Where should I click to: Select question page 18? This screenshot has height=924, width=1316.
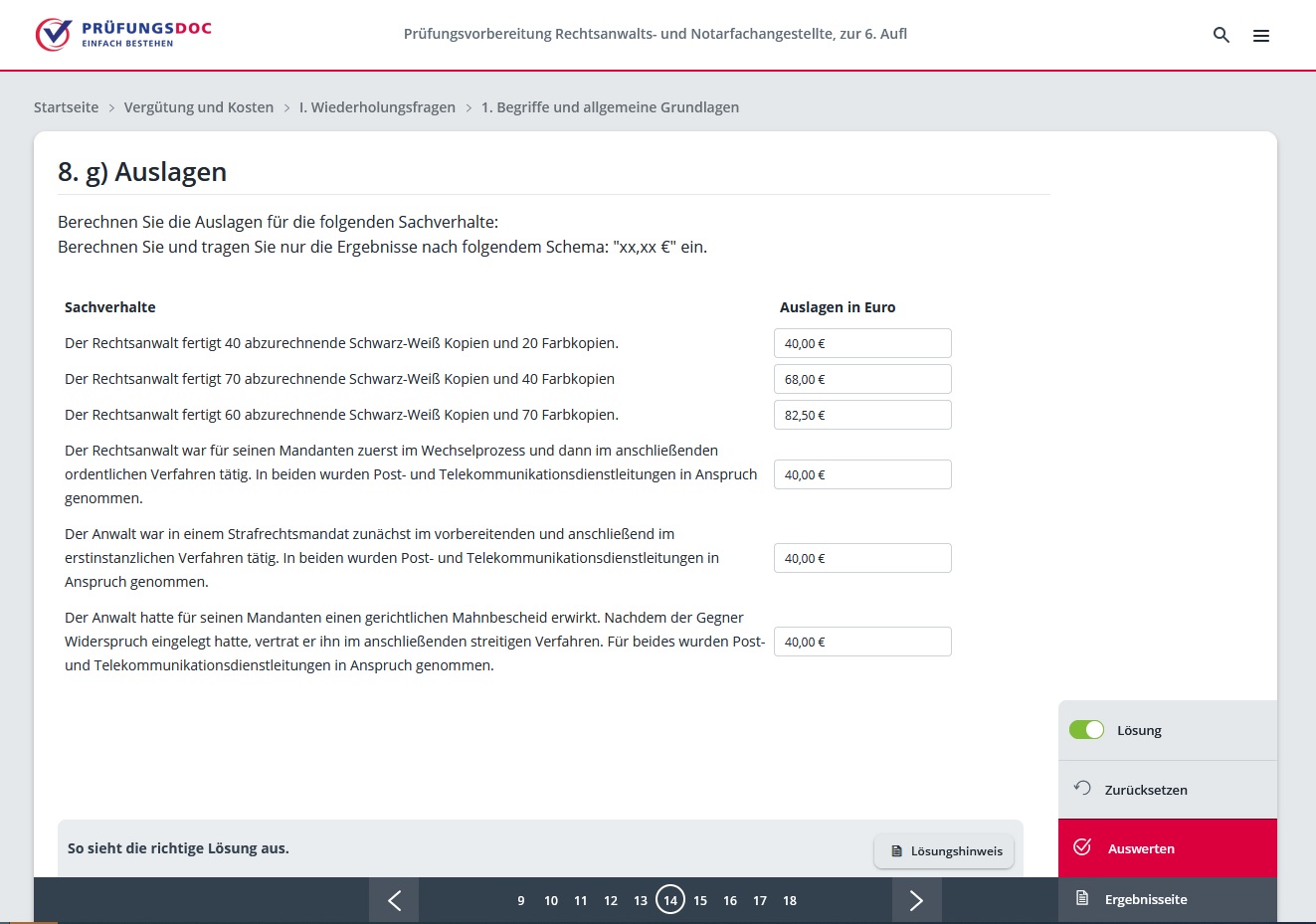pos(790,901)
